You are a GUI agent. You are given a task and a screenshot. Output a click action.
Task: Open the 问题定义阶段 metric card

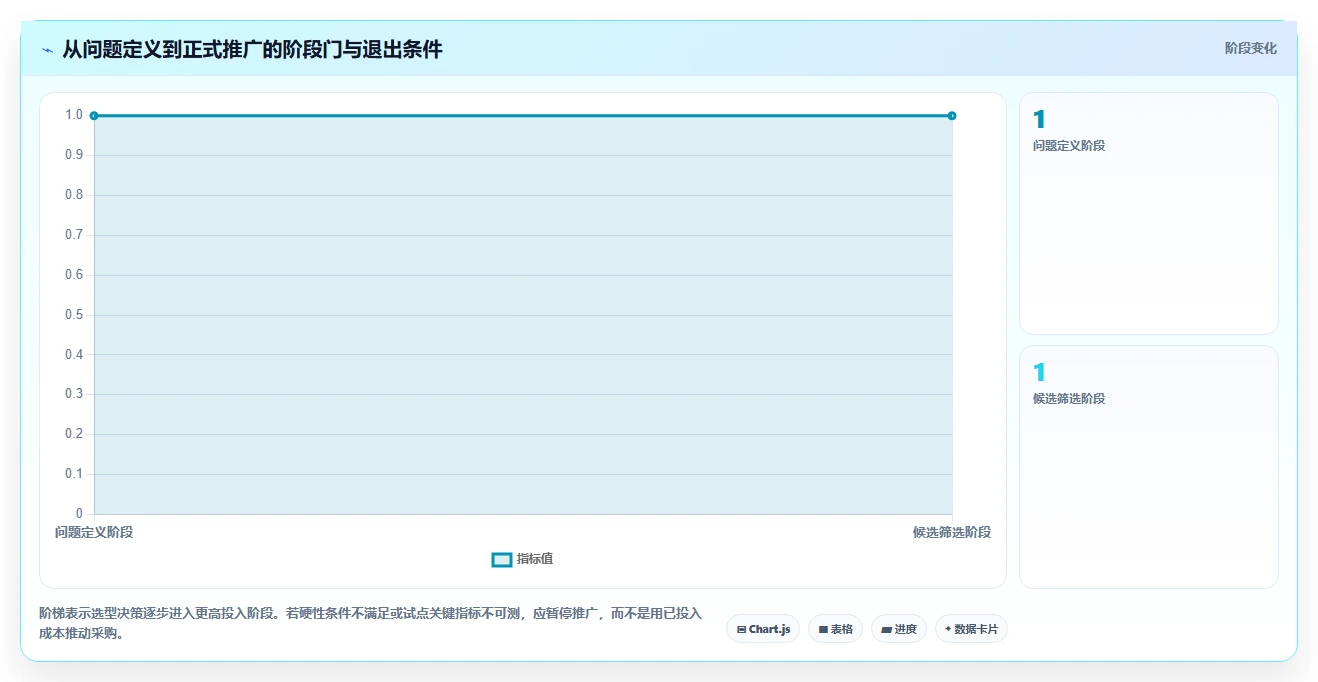coord(1148,213)
